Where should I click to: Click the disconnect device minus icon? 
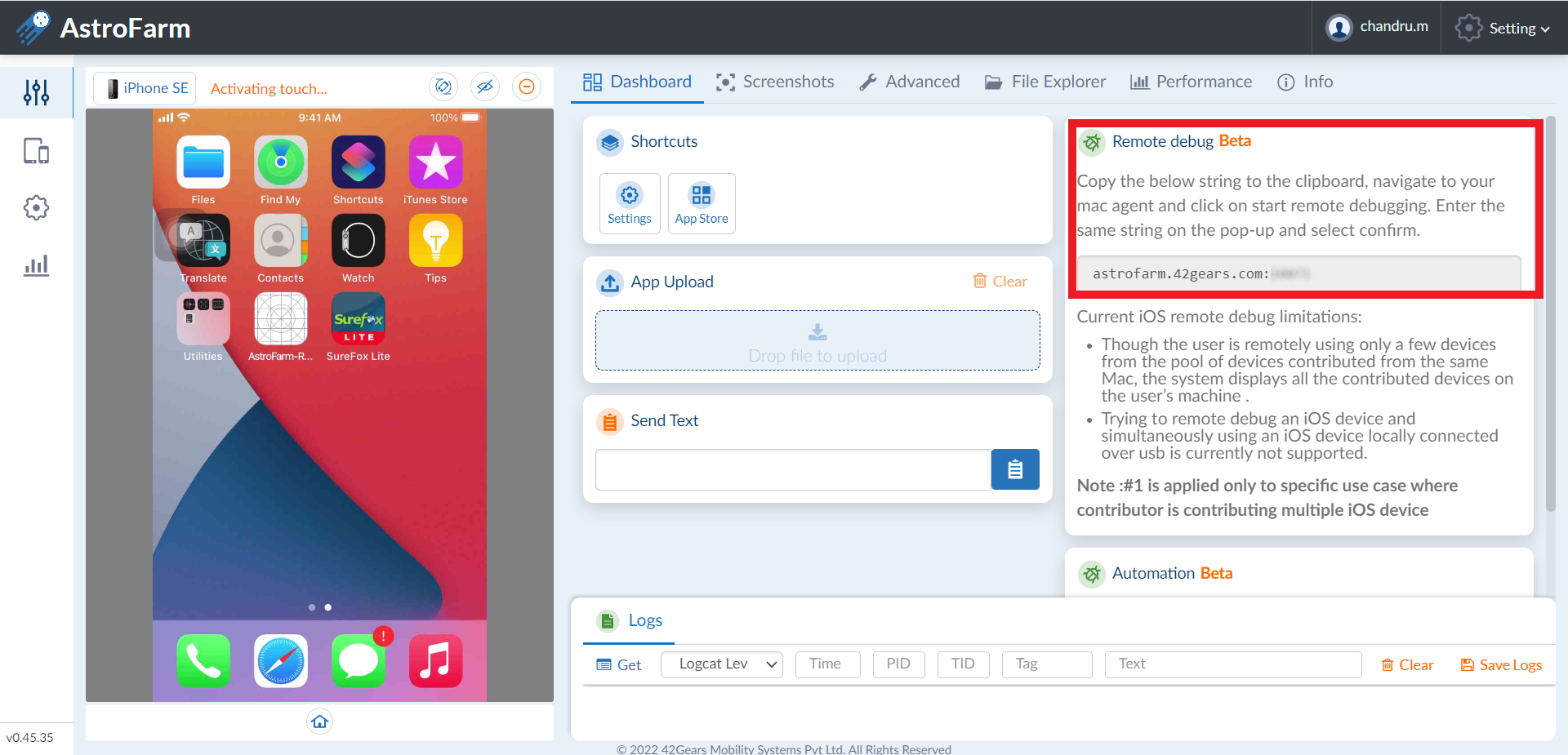(527, 87)
